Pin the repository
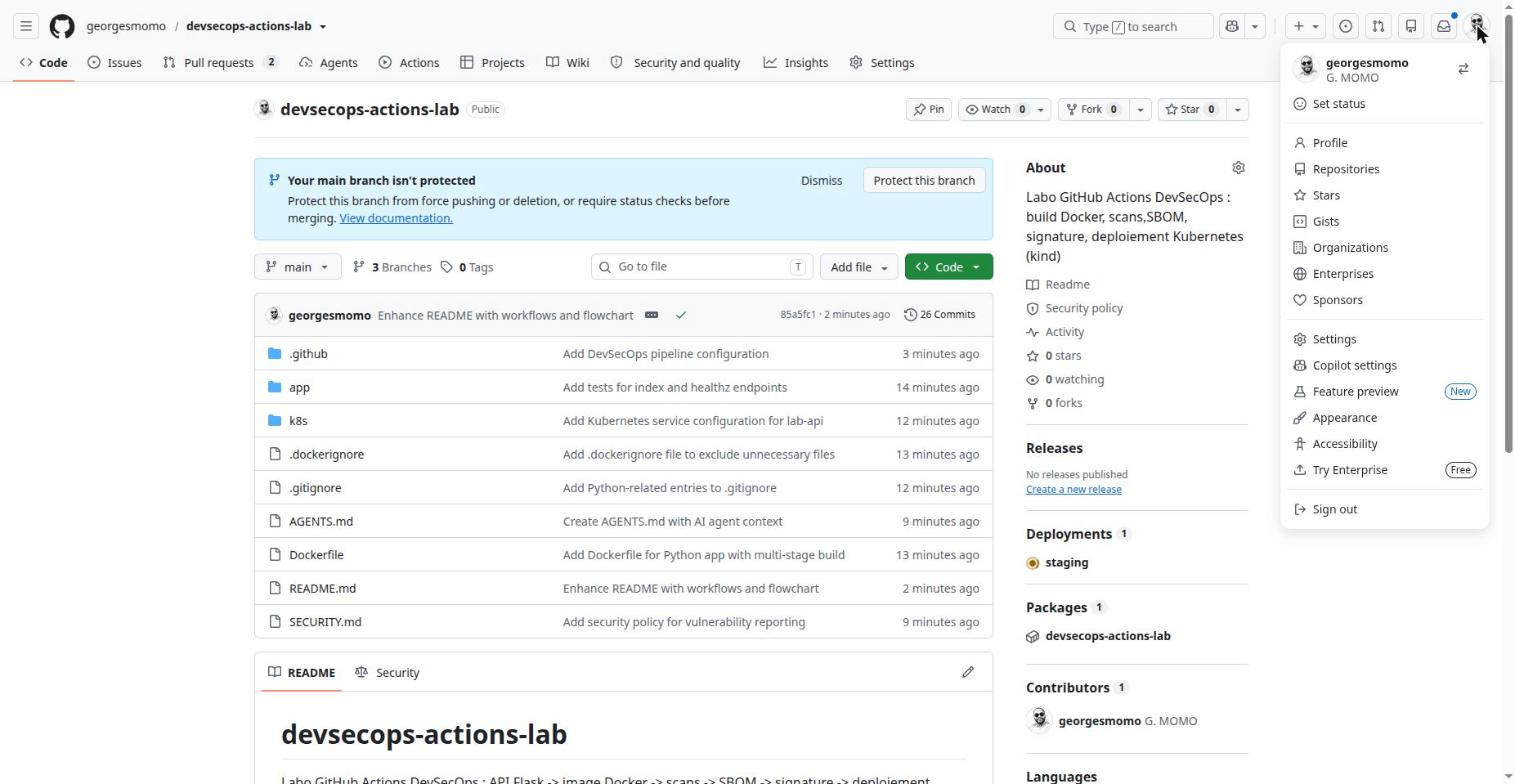Viewport: 1515px width, 784px height. click(x=928, y=109)
